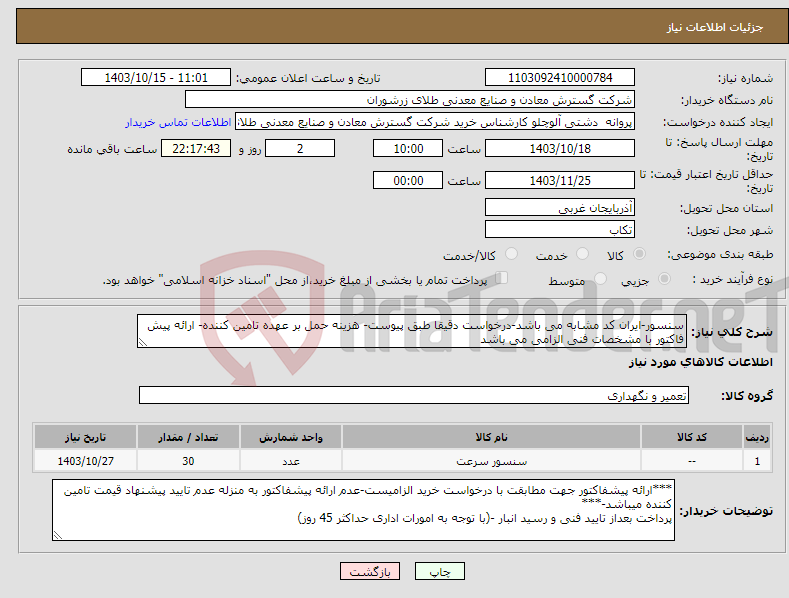This screenshot has width=789, height=598.
Task: Select the کالا radio button
Action: pyautogui.click(x=639, y=254)
